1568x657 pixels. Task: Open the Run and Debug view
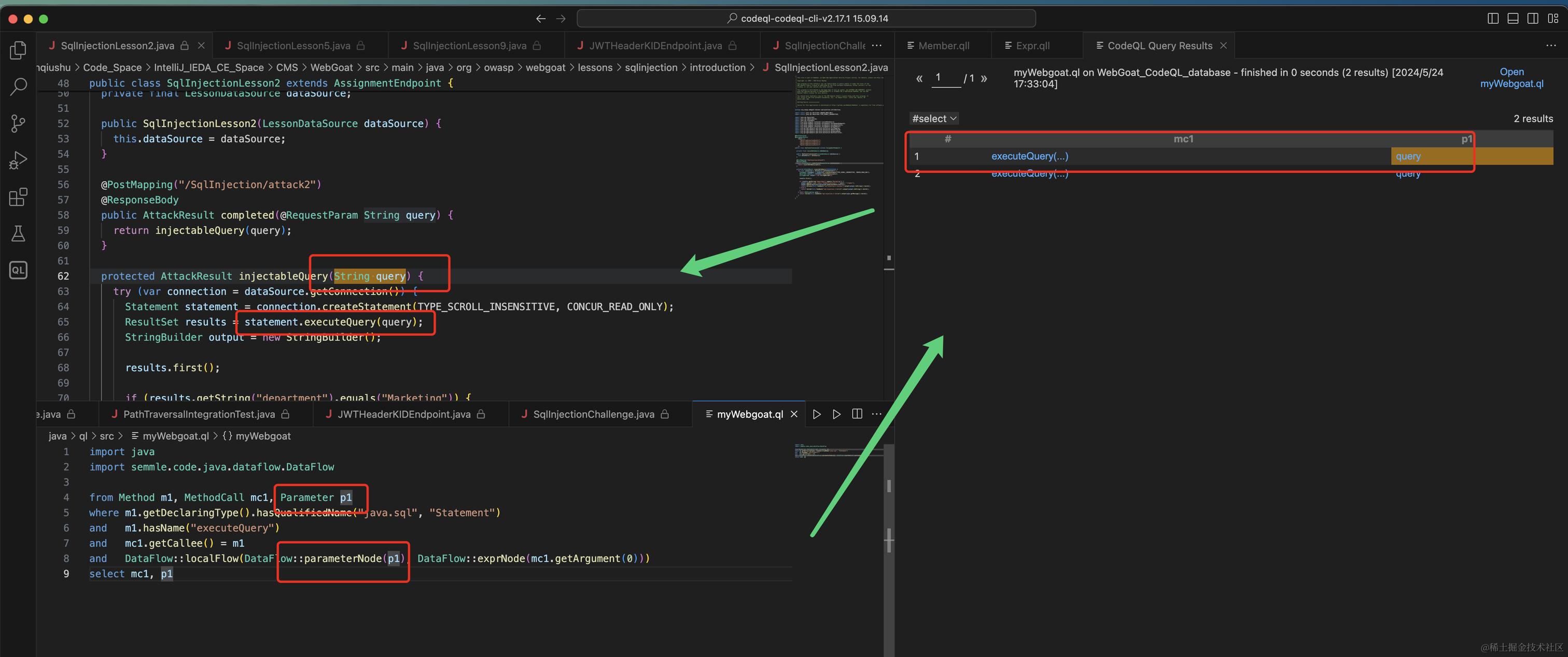(x=18, y=160)
